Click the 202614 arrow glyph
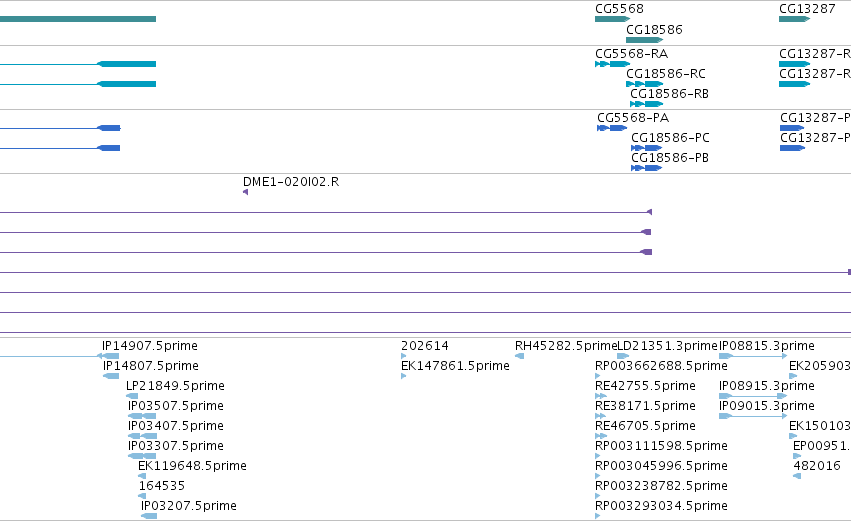This screenshot has height=521, width=851. pos(403,356)
